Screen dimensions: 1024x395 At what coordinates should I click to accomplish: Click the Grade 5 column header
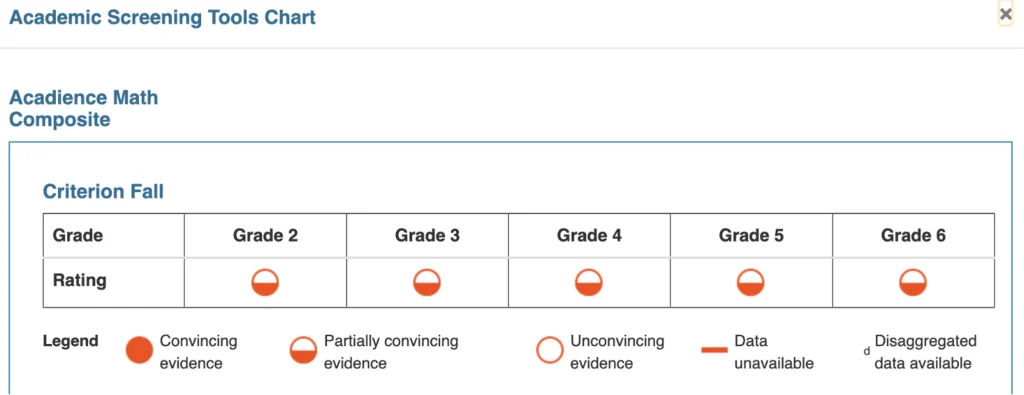(x=751, y=235)
